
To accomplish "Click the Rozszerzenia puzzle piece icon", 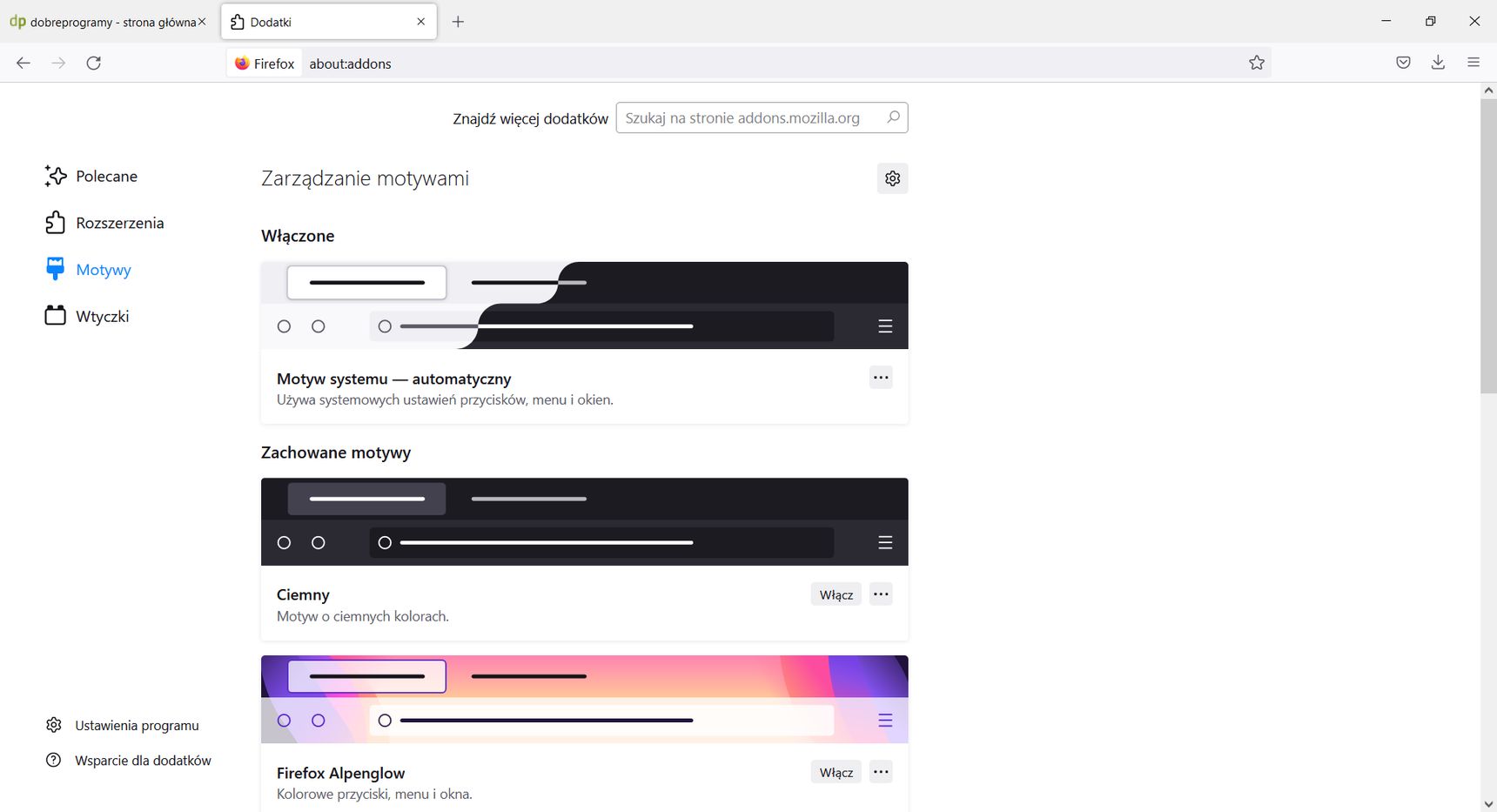I will point(55,223).
